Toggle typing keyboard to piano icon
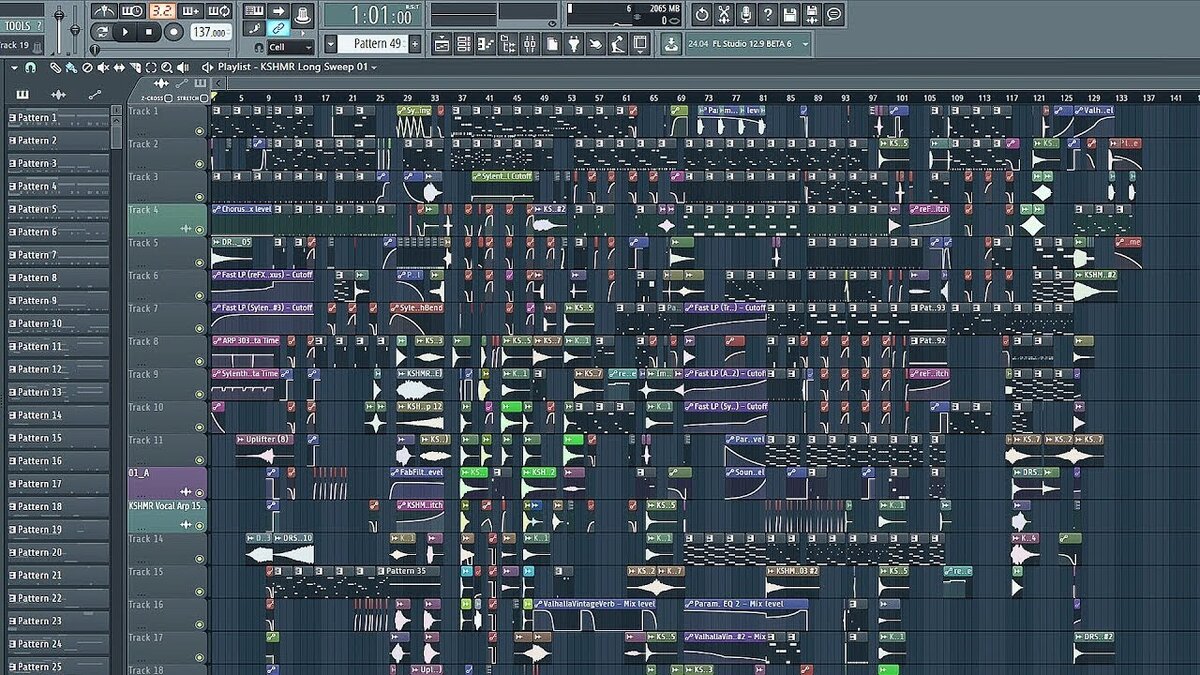1200x675 pixels. pyautogui.click(x=254, y=11)
